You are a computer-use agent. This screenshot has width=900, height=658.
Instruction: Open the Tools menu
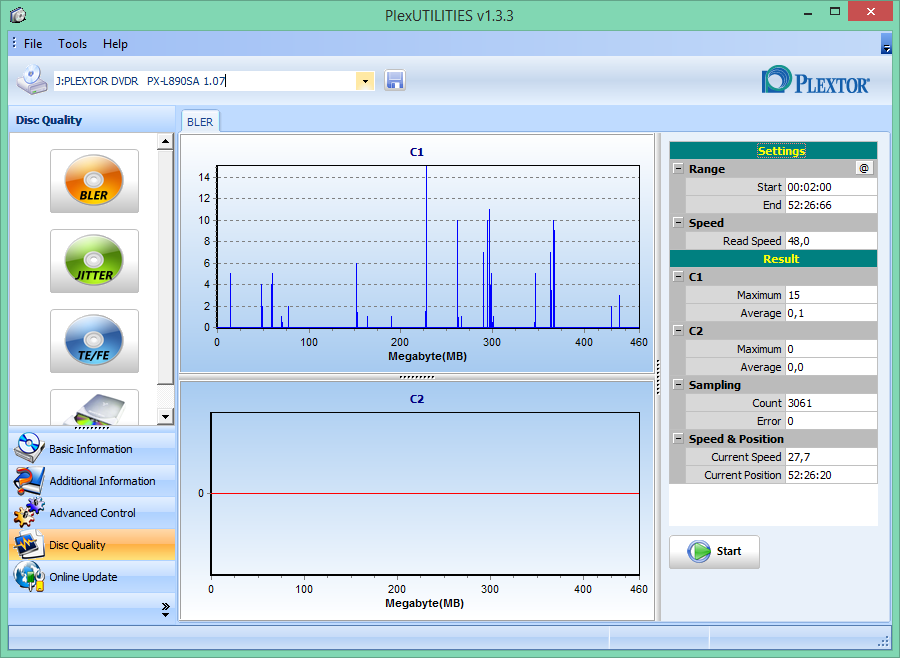pos(72,44)
